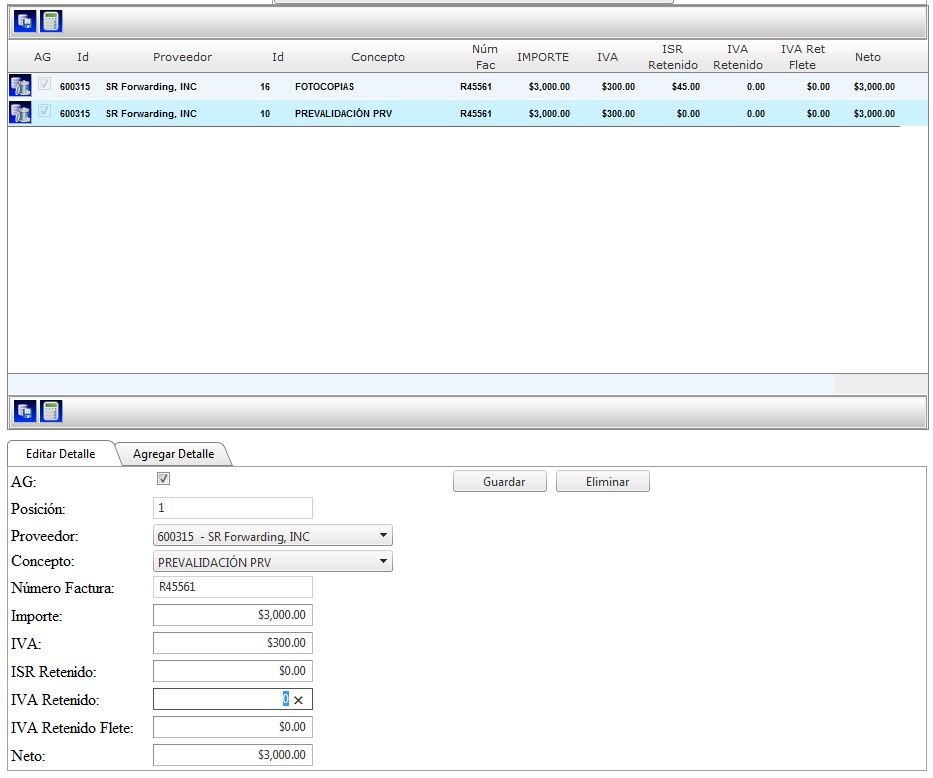This screenshot has height=778, width=933.
Task: Click SR Forwarding, INC in FOTOCOPIAS row
Action: [151, 87]
